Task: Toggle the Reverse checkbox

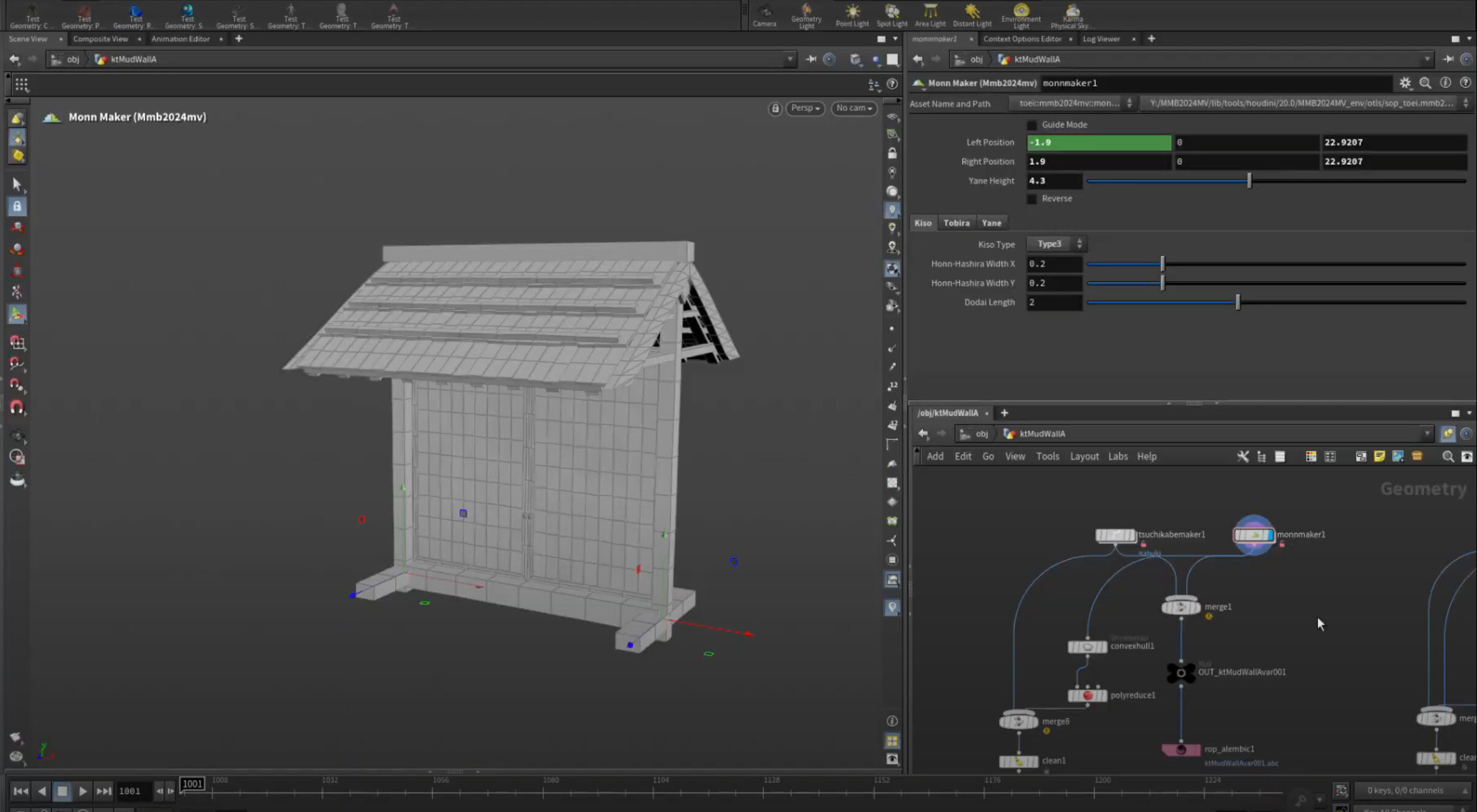Action: (x=1032, y=199)
